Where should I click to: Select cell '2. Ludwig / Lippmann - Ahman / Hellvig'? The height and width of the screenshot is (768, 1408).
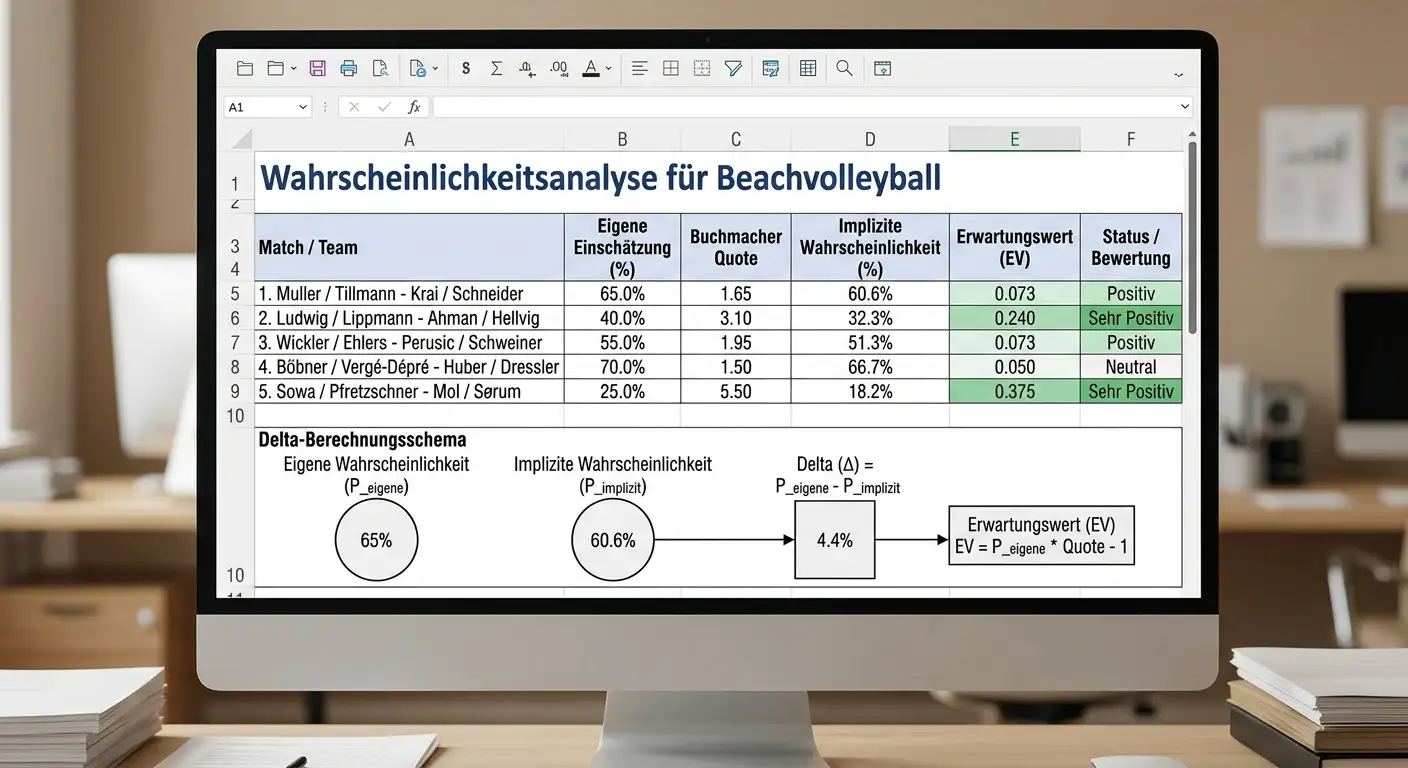409,318
